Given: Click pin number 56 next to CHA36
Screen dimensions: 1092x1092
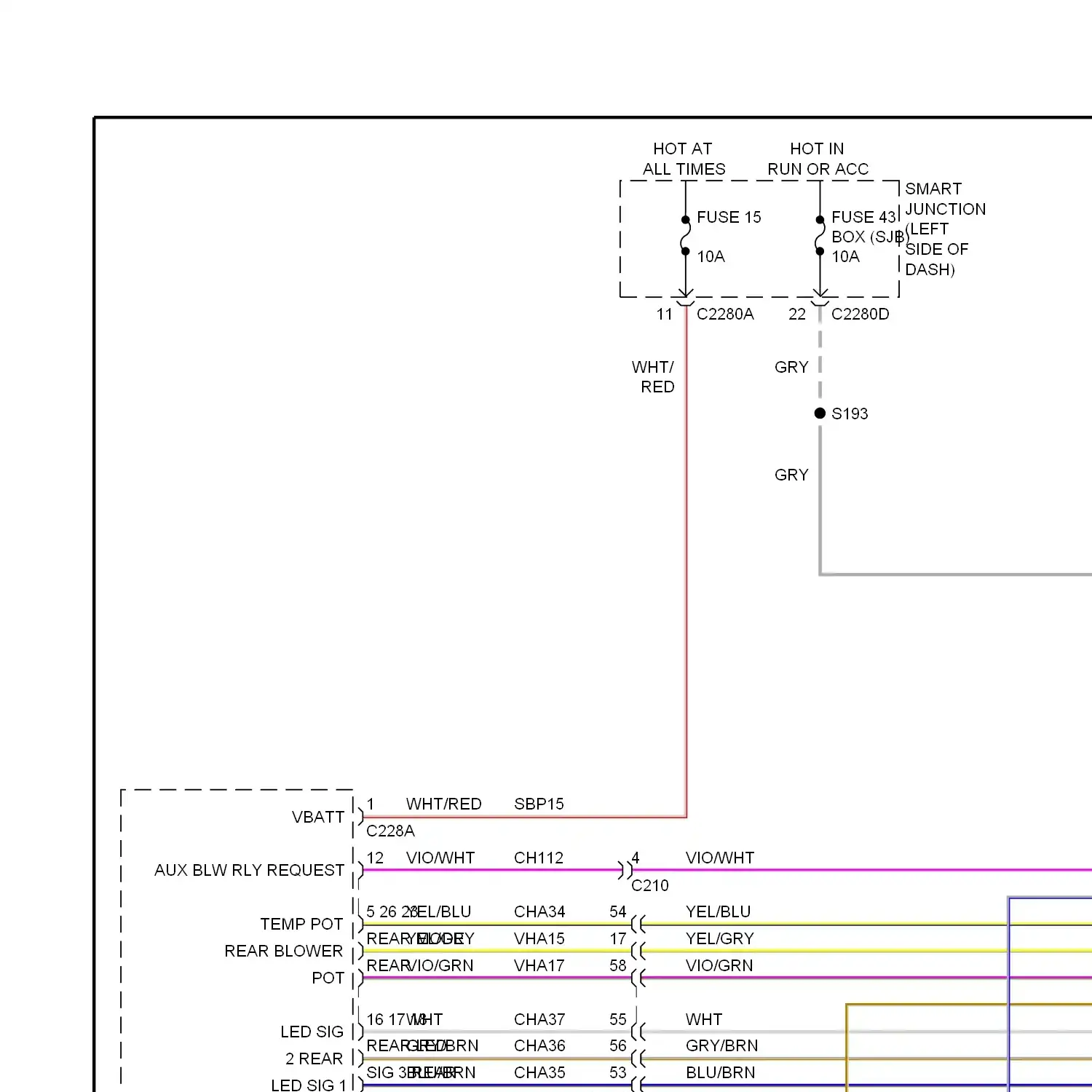Looking at the screenshot, I should [618, 1045].
